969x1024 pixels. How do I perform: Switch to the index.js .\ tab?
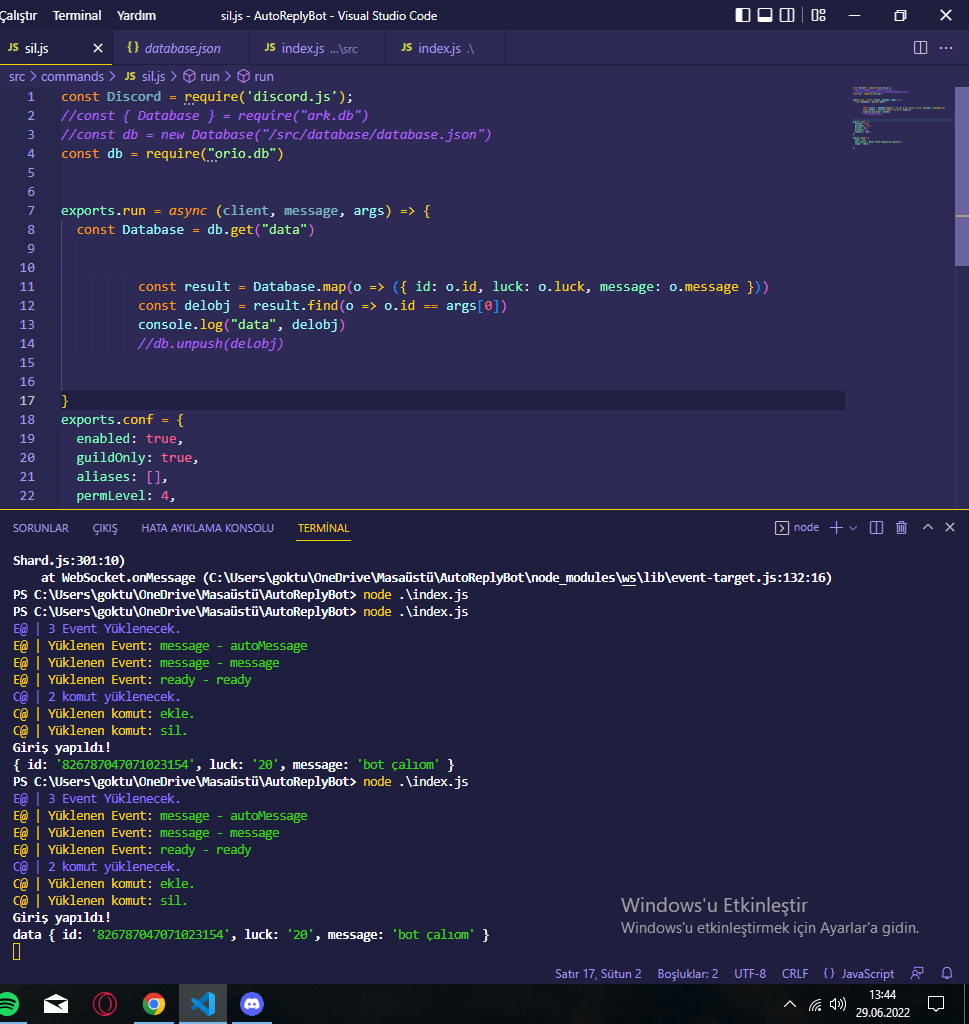[445, 48]
